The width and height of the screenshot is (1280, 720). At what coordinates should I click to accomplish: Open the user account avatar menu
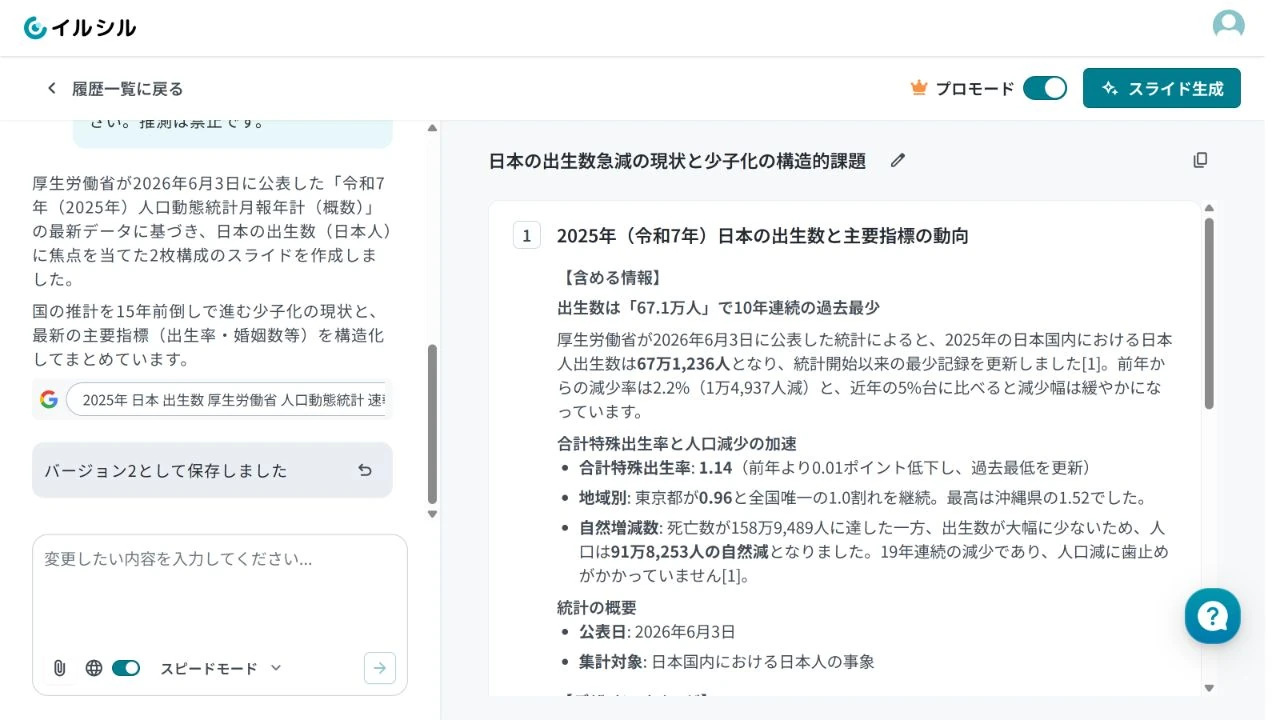[1228, 26]
